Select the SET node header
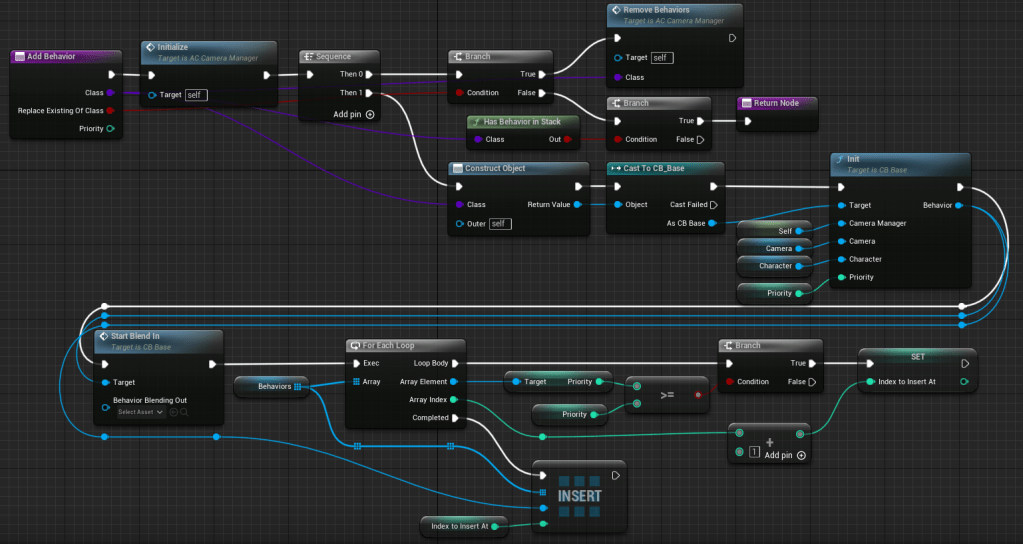Viewport: 1023px width, 544px height. click(916, 355)
